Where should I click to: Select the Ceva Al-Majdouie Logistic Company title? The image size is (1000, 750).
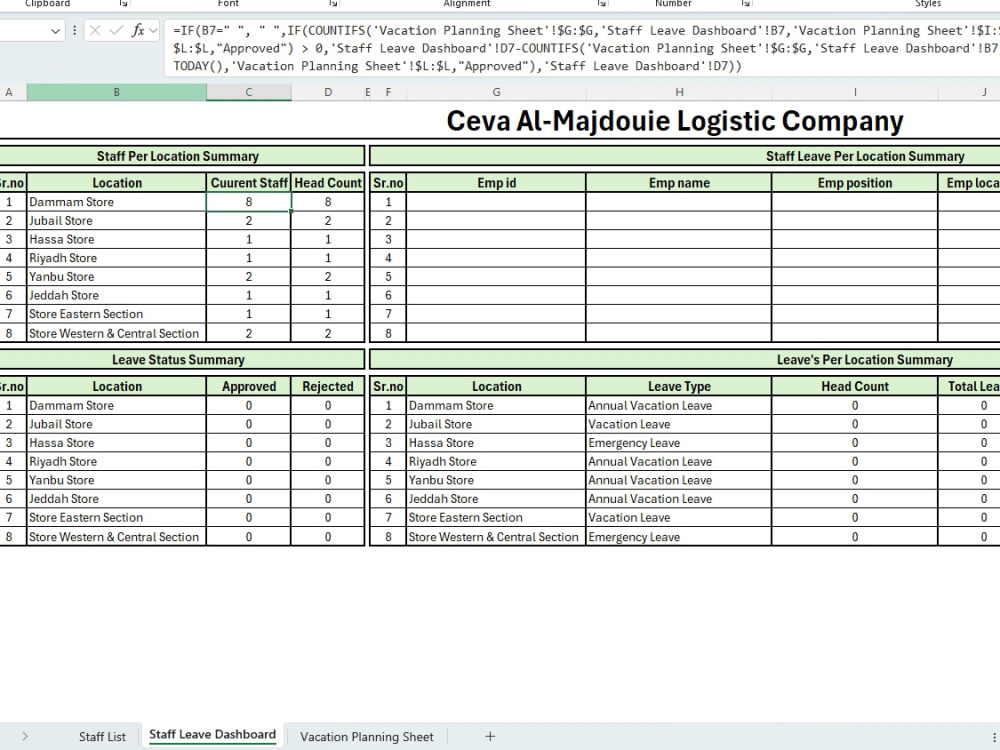point(675,121)
